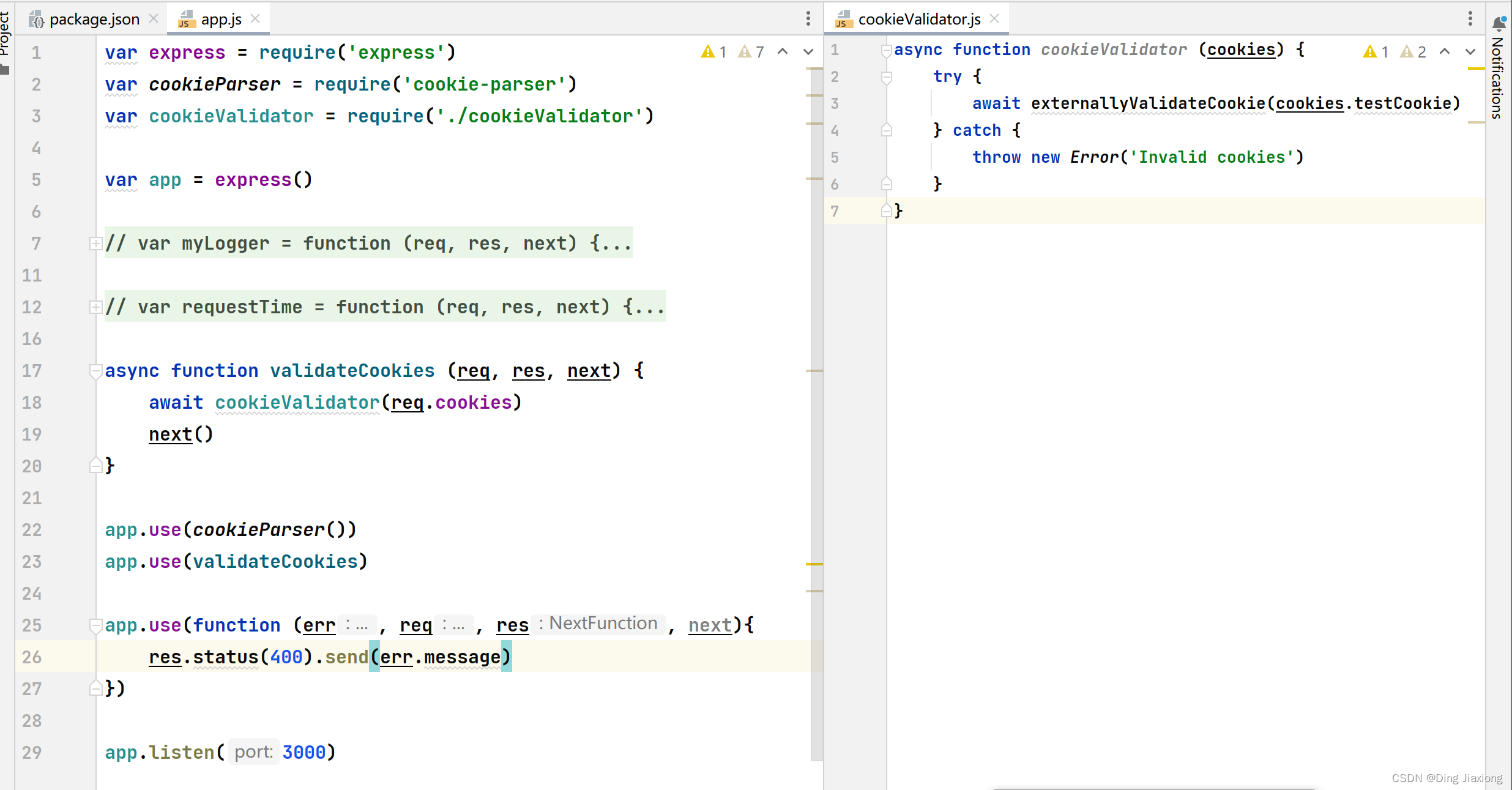The image size is (1512, 790).
Task: Click top warning stripe in cookieValidator.js scrollbar
Action: click(x=1477, y=69)
